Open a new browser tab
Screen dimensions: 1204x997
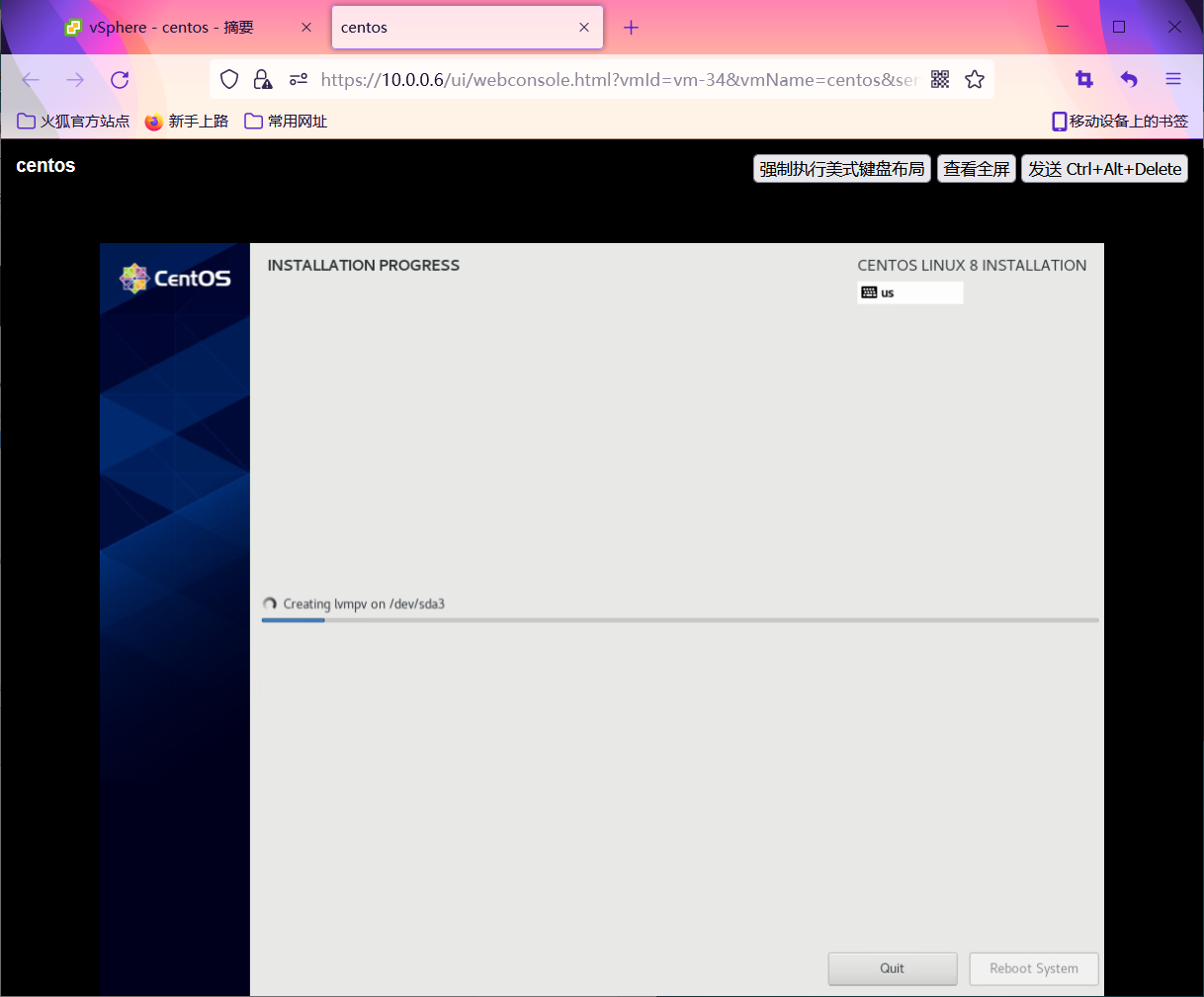pyautogui.click(x=632, y=28)
